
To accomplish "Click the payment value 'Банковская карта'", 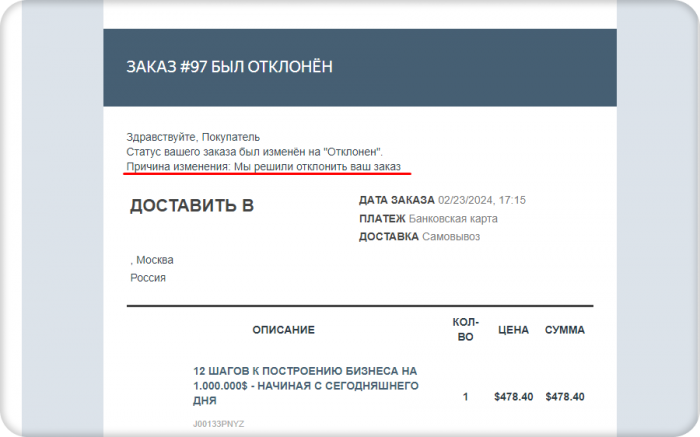I will point(453,219).
